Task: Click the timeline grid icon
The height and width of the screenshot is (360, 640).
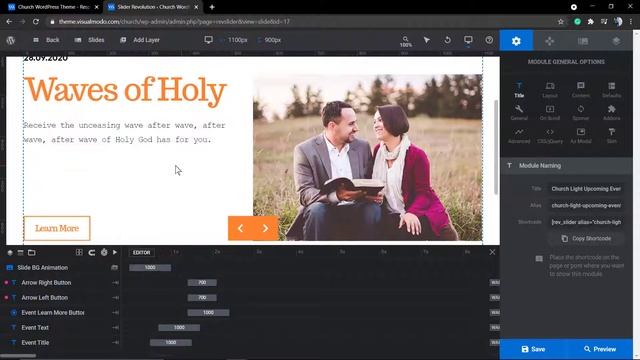Action: pos(79,253)
